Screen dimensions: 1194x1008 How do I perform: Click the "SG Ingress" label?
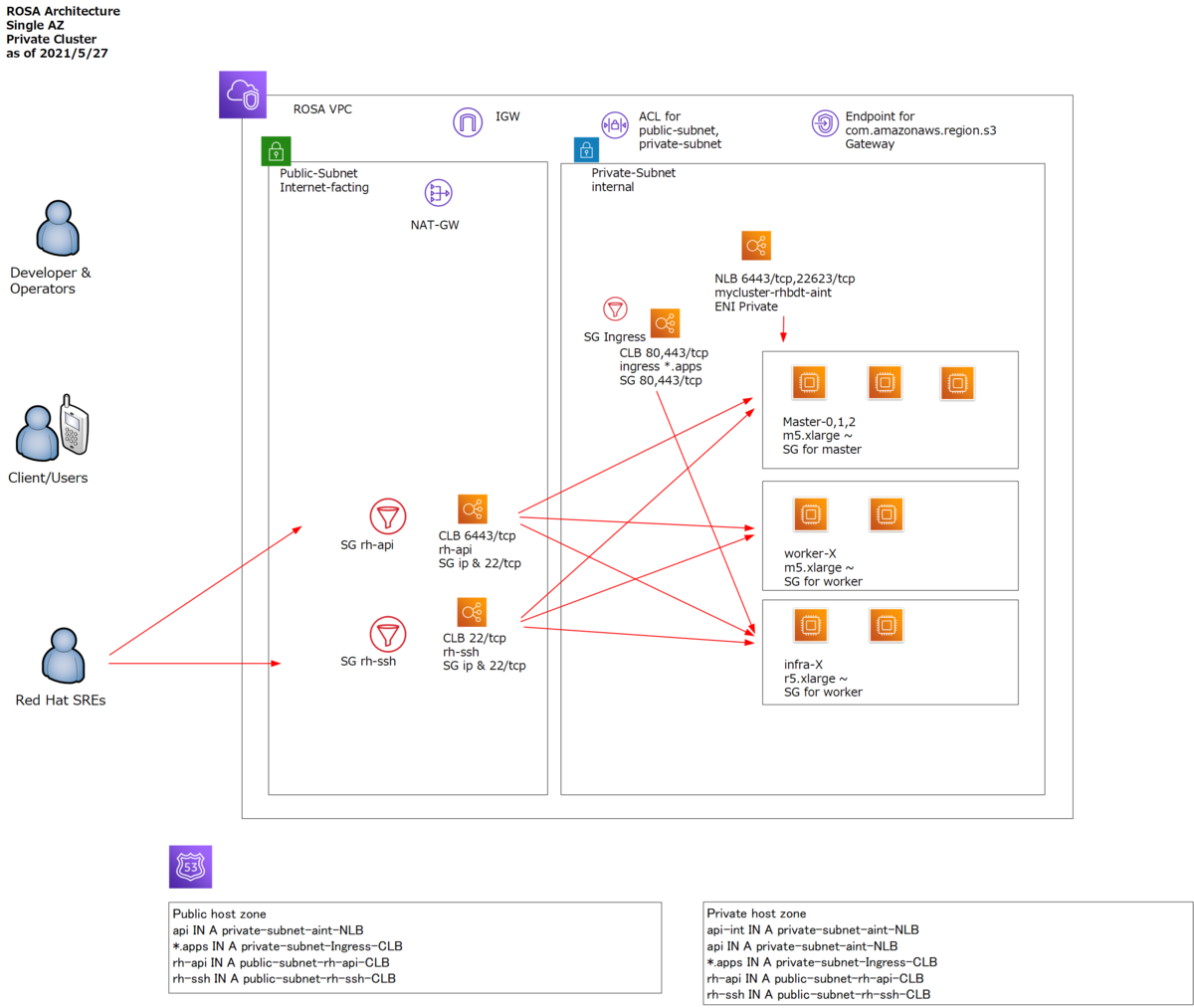[615, 337]
